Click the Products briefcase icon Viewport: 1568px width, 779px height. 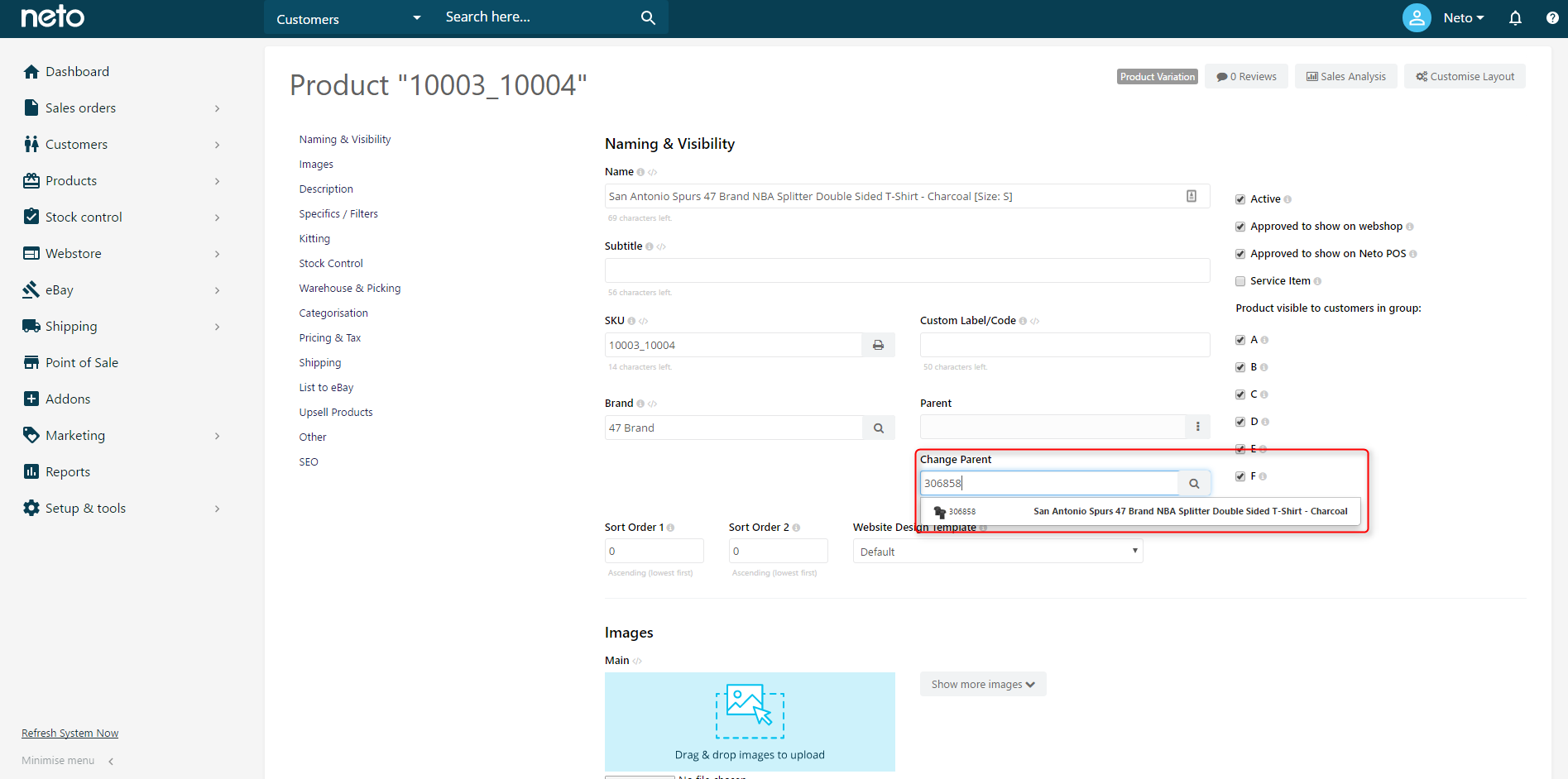pyautogui.click(x=31, y=180)
